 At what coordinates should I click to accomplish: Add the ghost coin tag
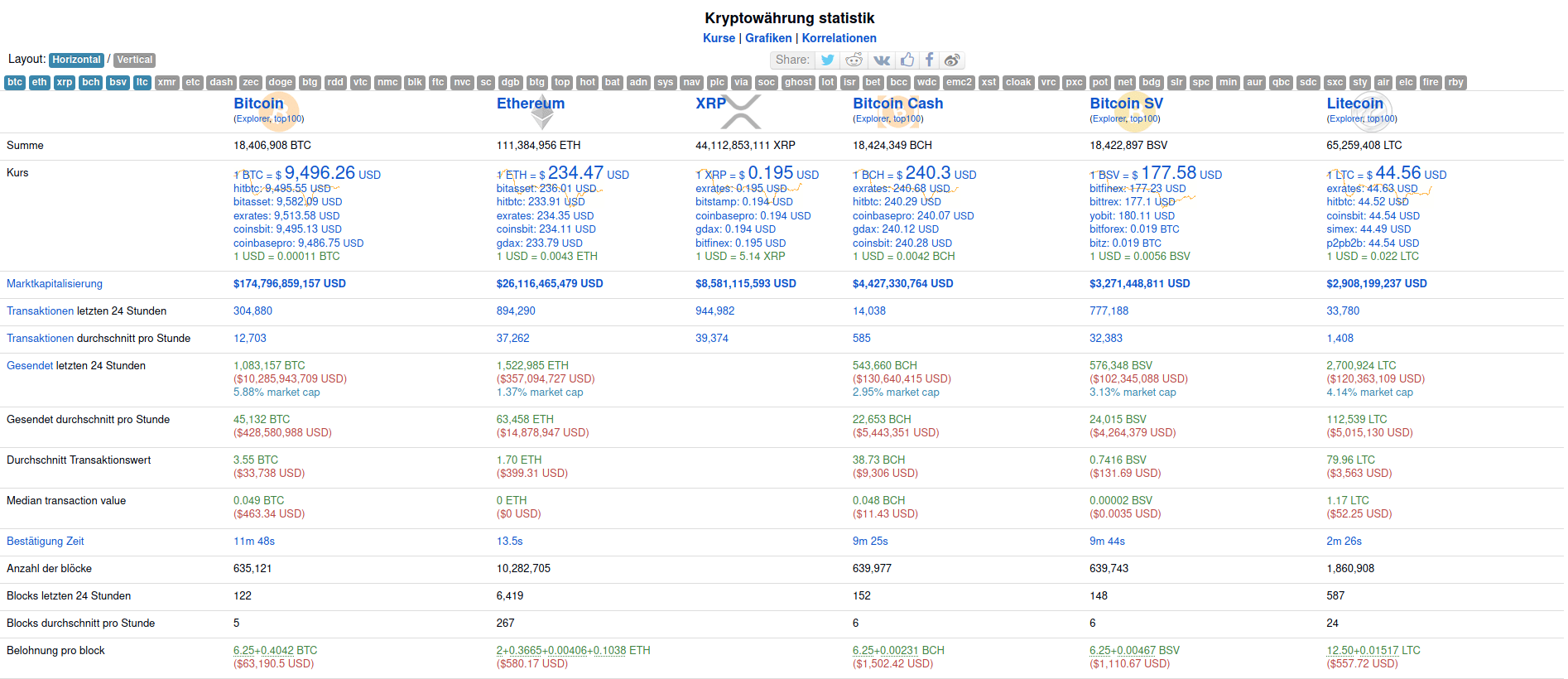(x=798, y=83)
